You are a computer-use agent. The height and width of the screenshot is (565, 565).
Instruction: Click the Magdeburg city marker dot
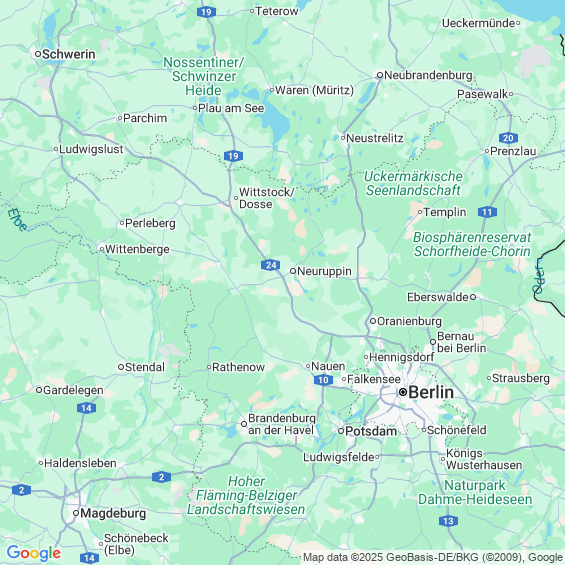point(76,513)
